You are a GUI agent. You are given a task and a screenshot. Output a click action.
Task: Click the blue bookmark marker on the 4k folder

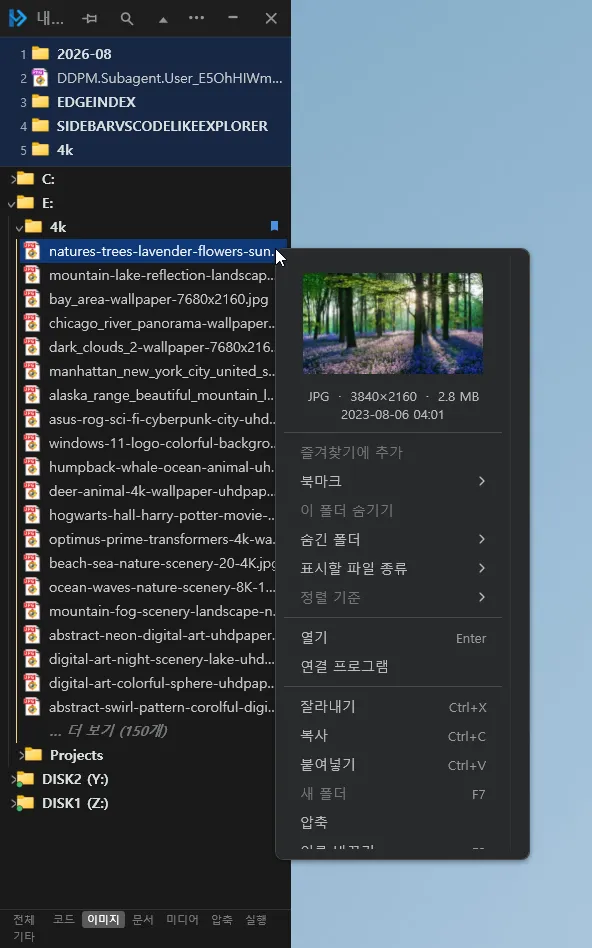coord(275,226)
